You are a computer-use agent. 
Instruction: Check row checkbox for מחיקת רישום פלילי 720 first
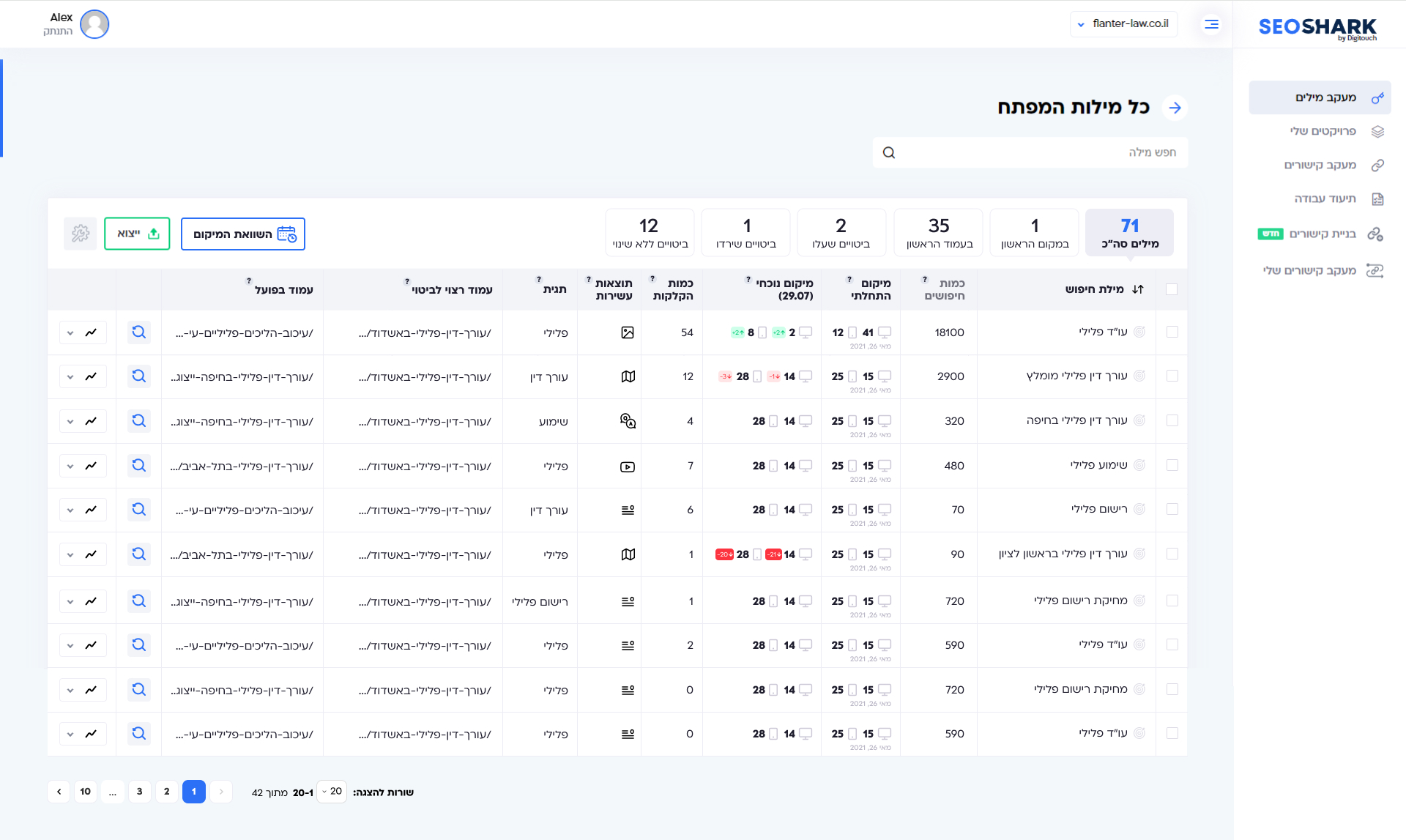[1172, 601]
